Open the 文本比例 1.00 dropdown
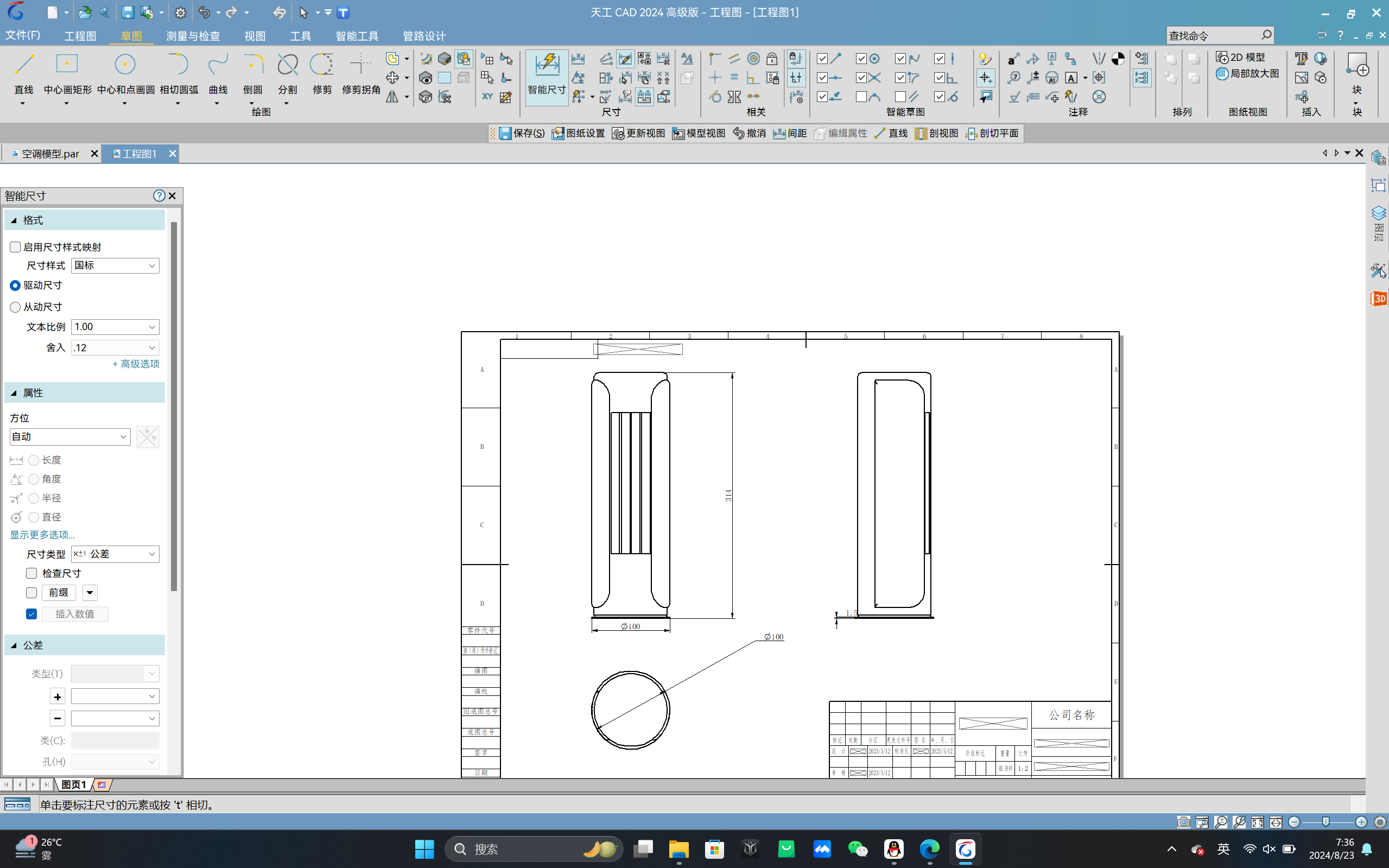 (115, 327)
